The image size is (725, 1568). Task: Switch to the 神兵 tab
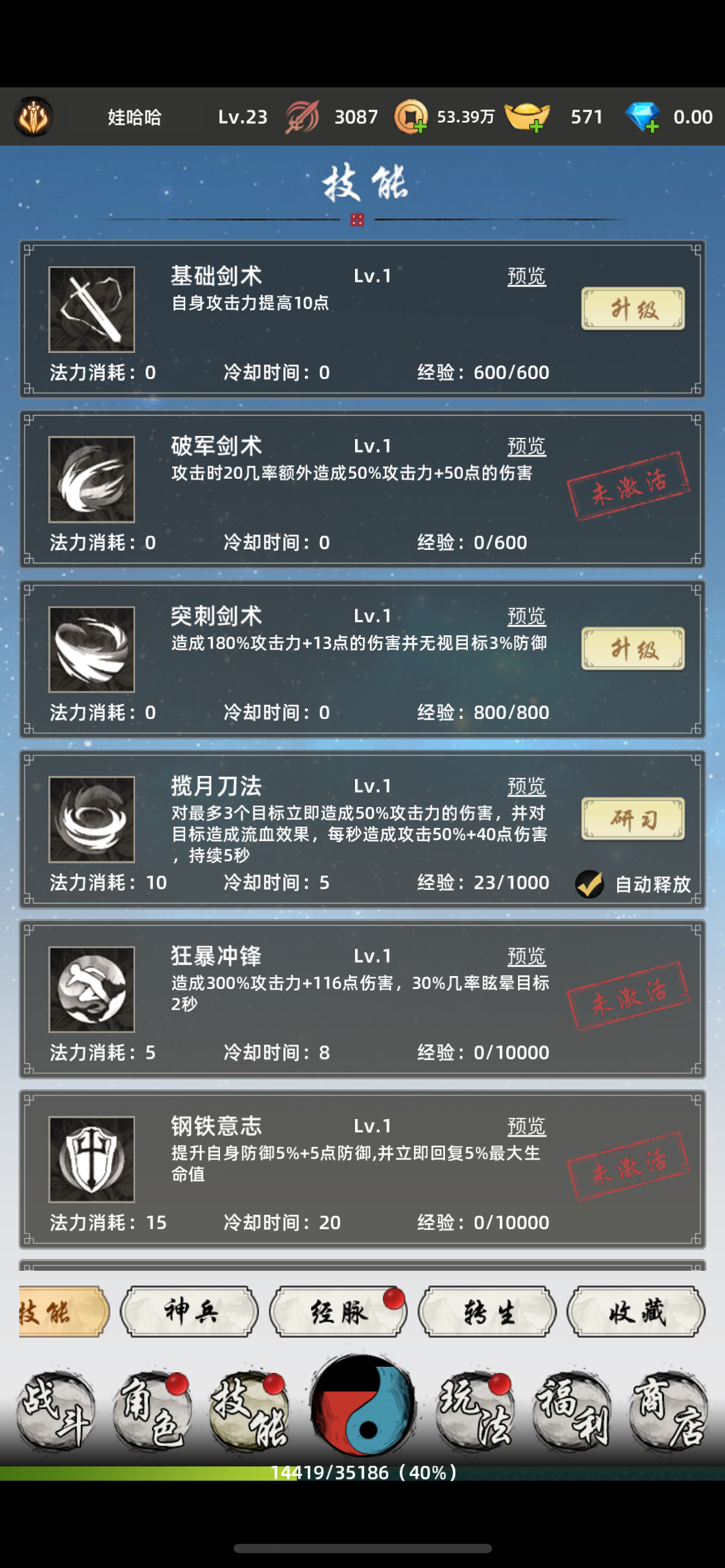190,1312
